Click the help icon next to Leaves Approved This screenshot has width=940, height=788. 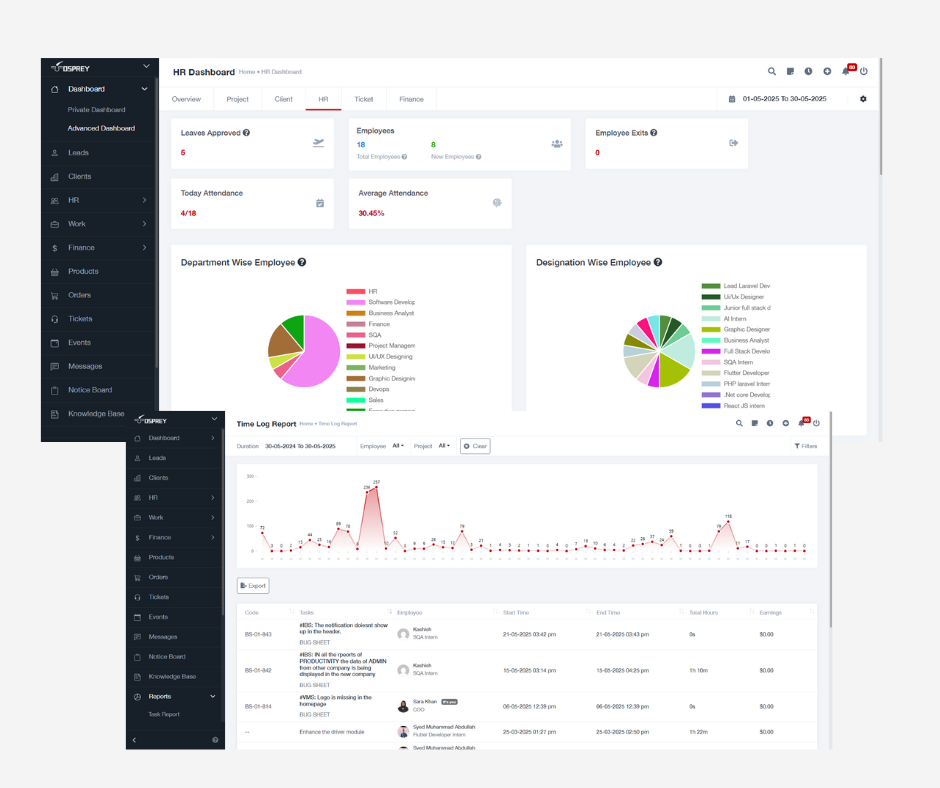pyautogui.click(x=246, y=133)
